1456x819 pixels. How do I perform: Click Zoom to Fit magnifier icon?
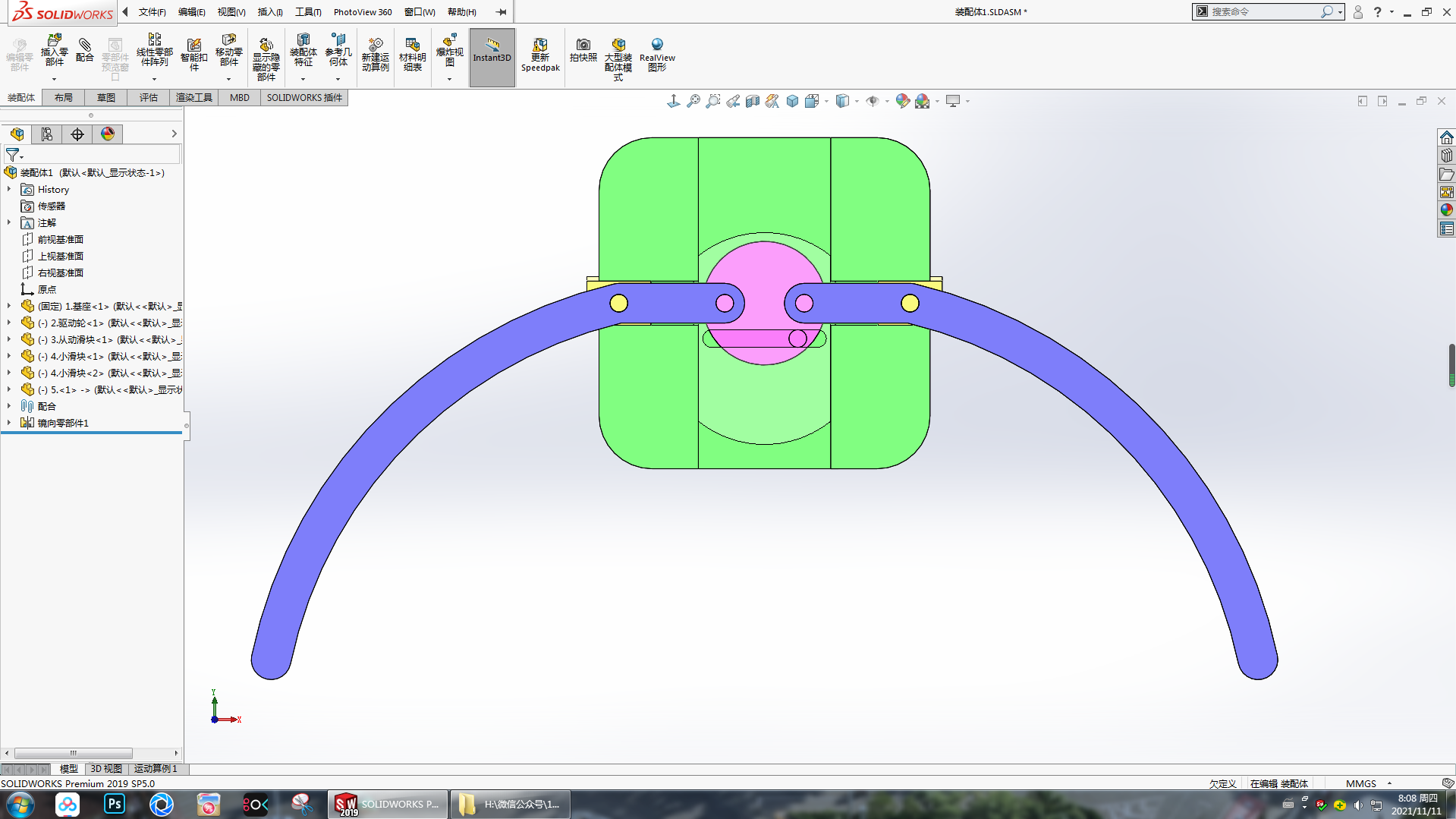click(693, 101)
